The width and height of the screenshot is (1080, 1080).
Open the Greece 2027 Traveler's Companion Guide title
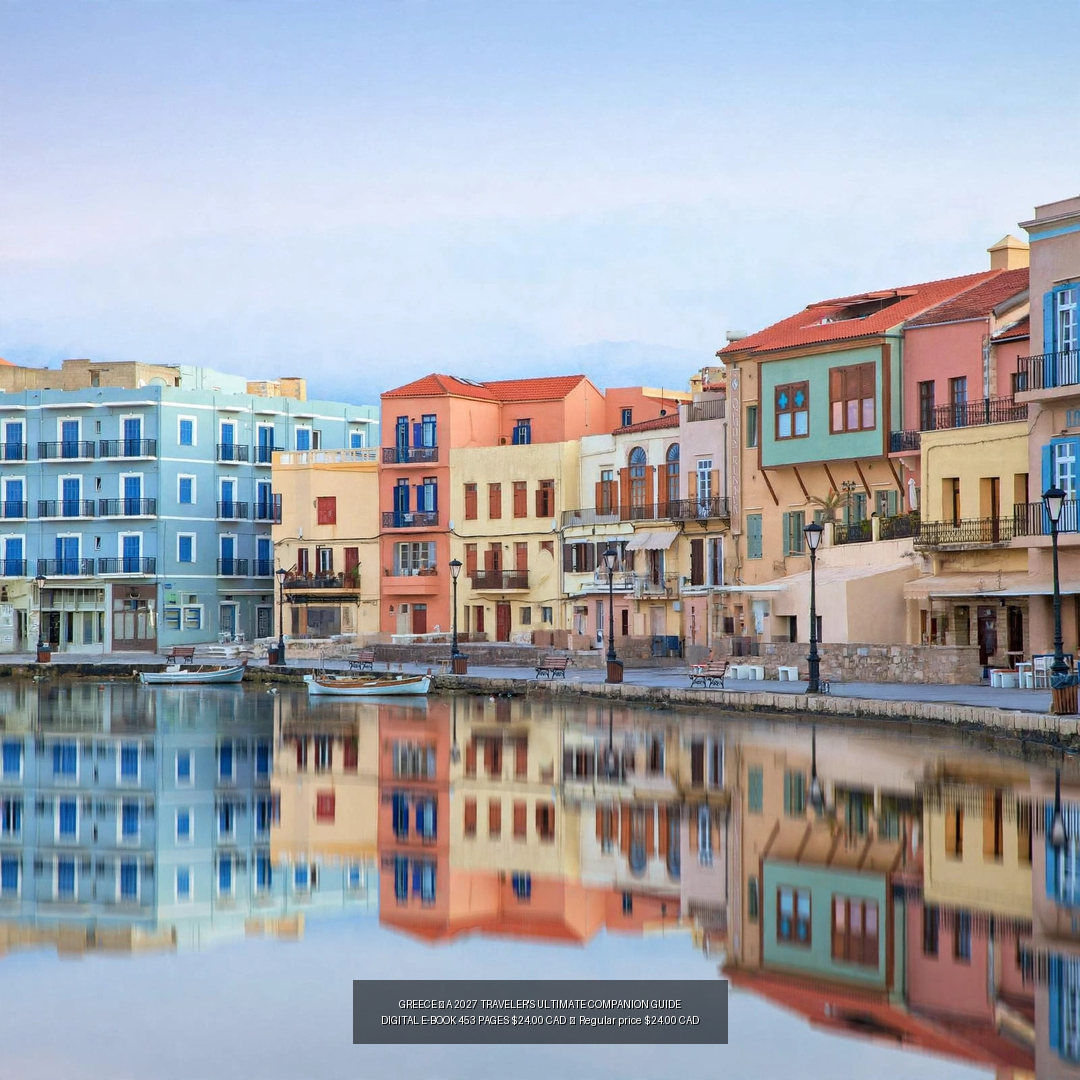coord(539,1004)
